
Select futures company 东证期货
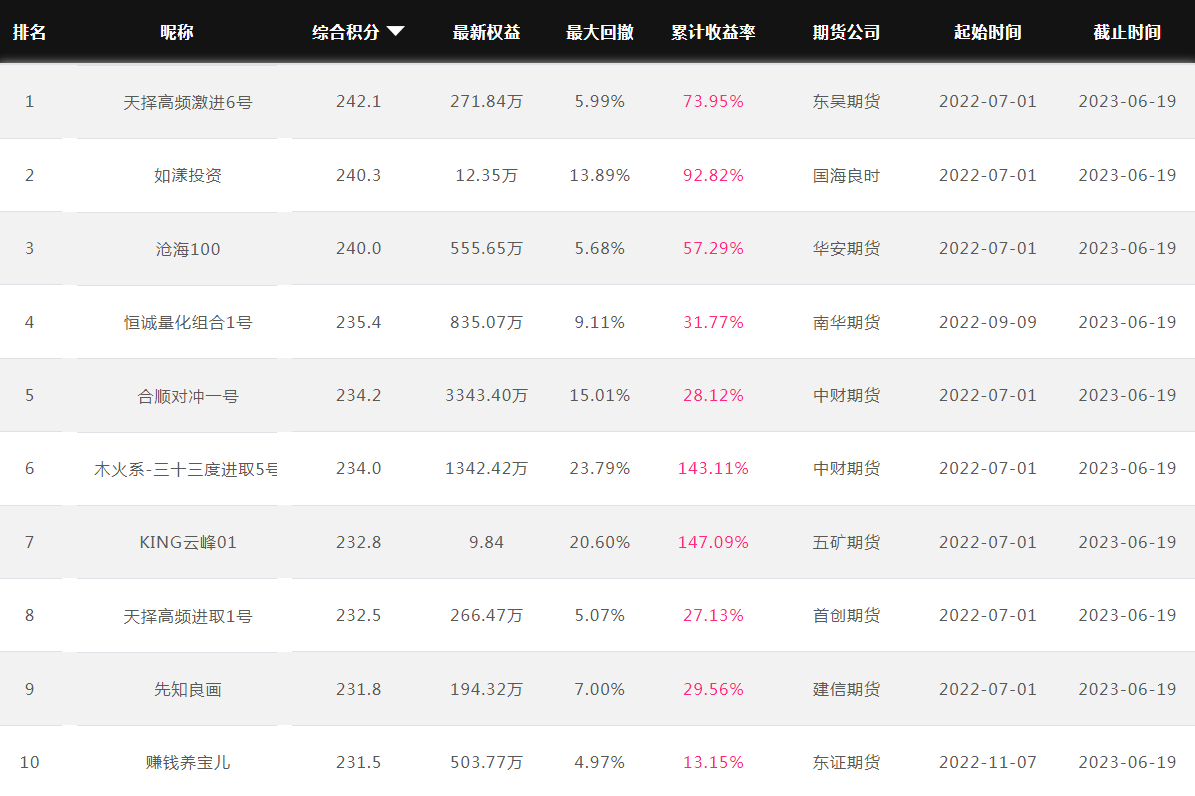[846, 762]
